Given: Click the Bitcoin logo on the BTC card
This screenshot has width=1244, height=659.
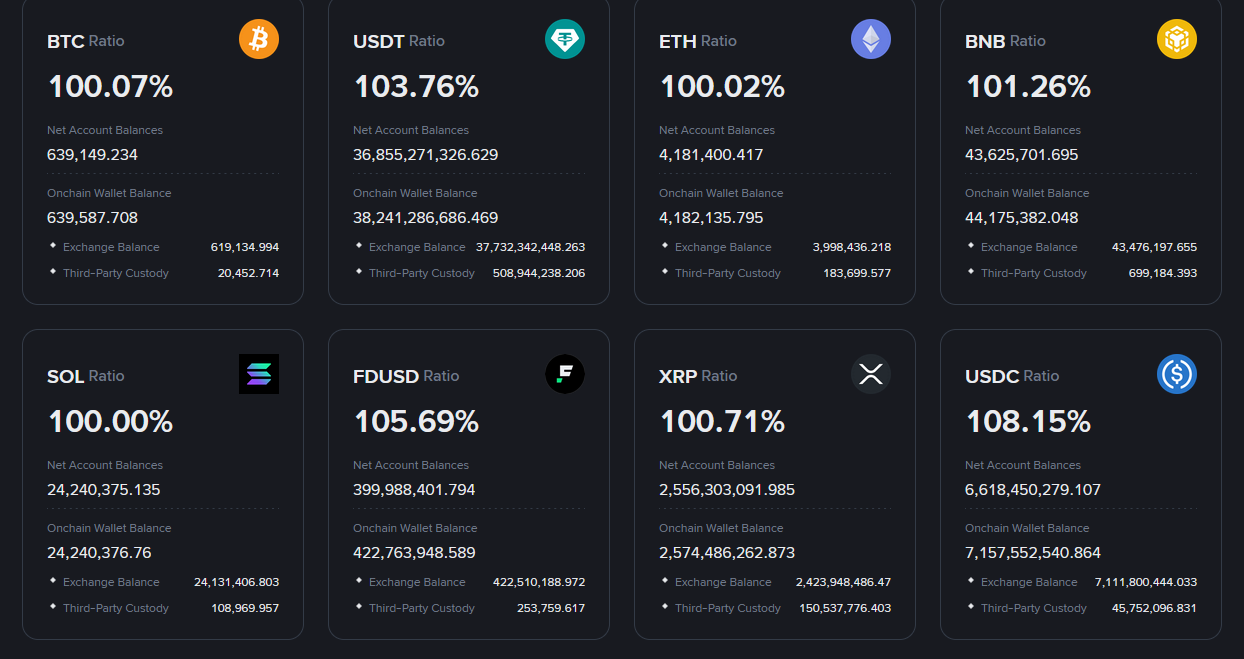Looking at the screenshot, I should (x=259, y=39).
